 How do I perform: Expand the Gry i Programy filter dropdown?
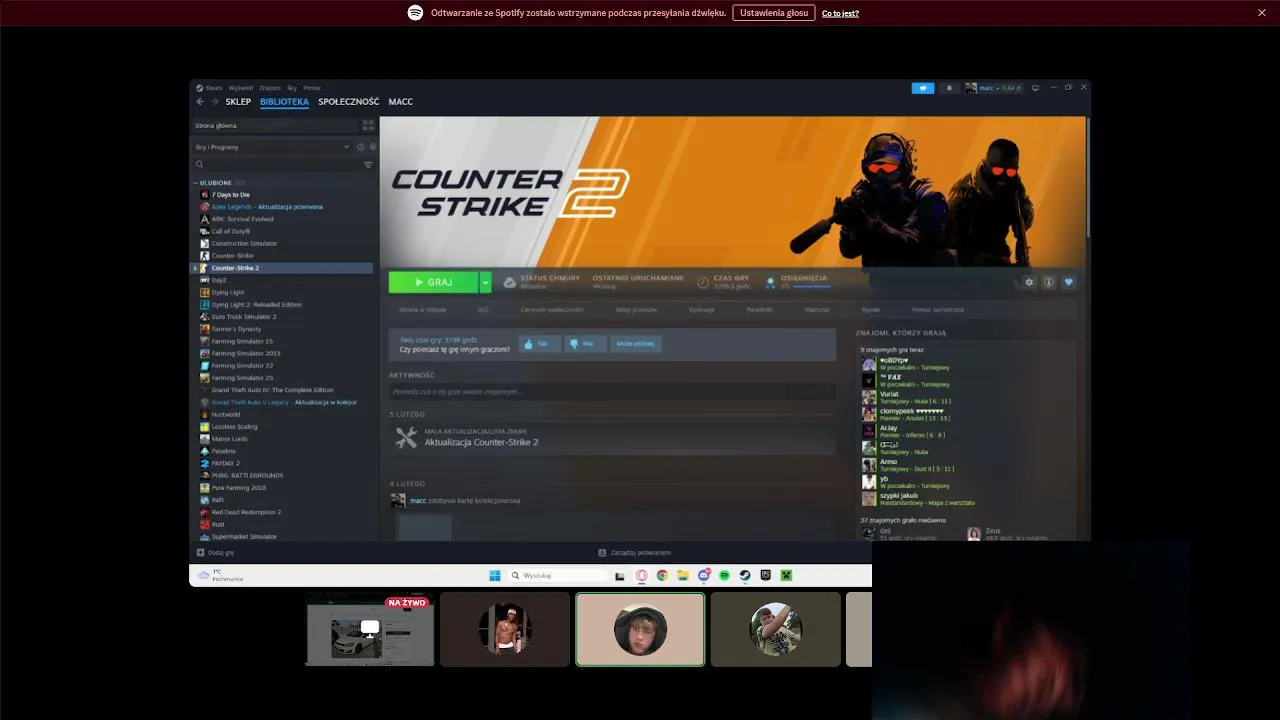point(272,147)
